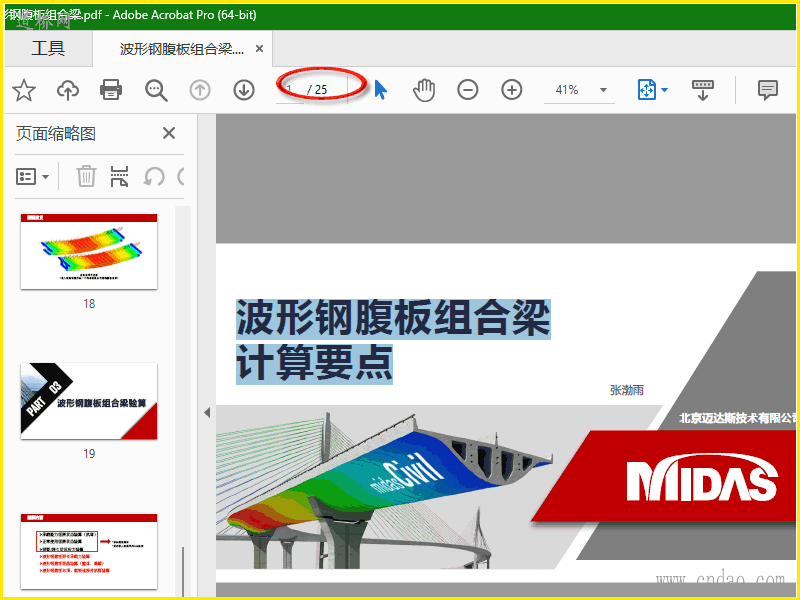This screenshot has width=800, height=600.
Task: Click the highlighted text 计算要点
Action: (314, 363)
